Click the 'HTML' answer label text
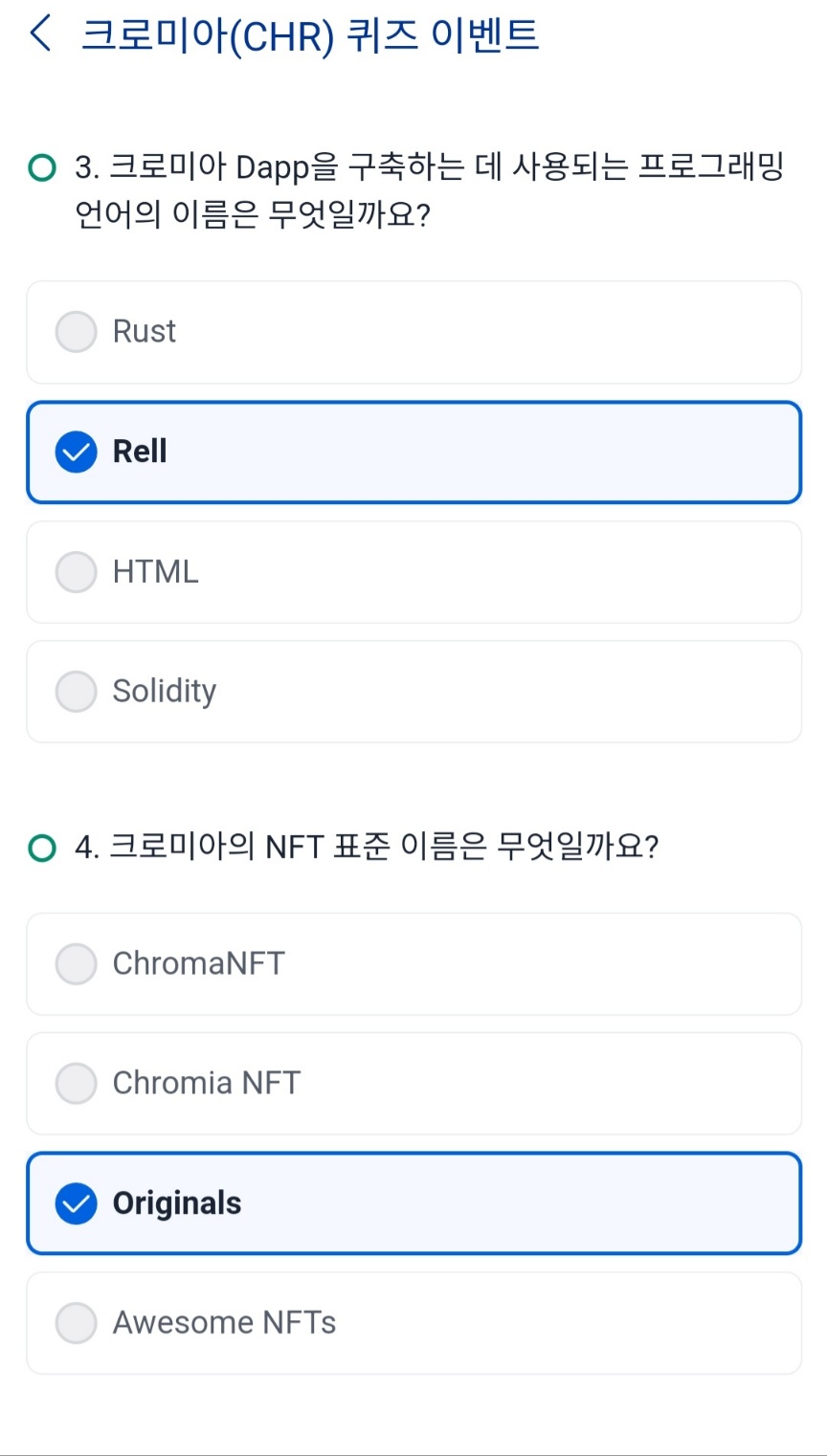Screen dimensions: 827x1456 [x=156, y=572]
